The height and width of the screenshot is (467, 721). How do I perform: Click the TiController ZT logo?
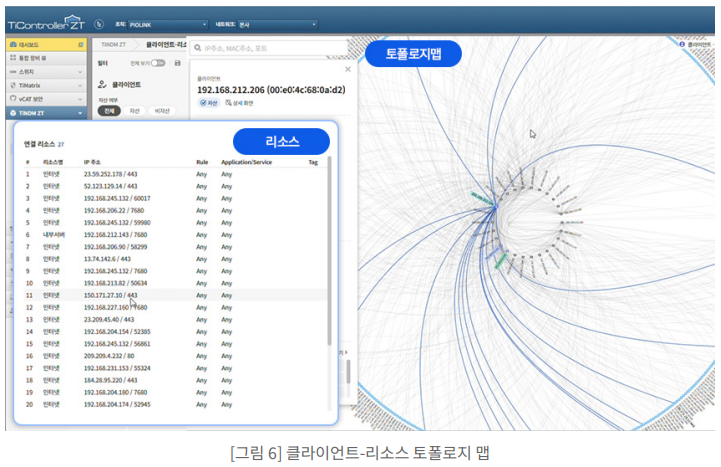pos(45,22)
